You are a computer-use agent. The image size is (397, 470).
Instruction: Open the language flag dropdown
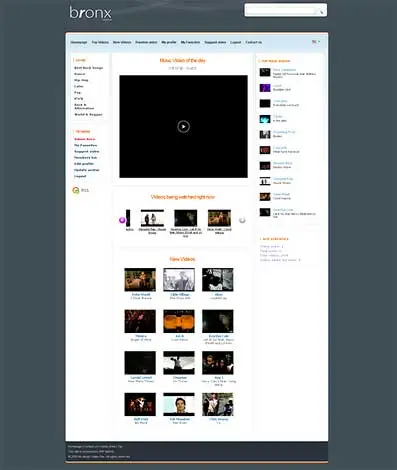point(315,42)
